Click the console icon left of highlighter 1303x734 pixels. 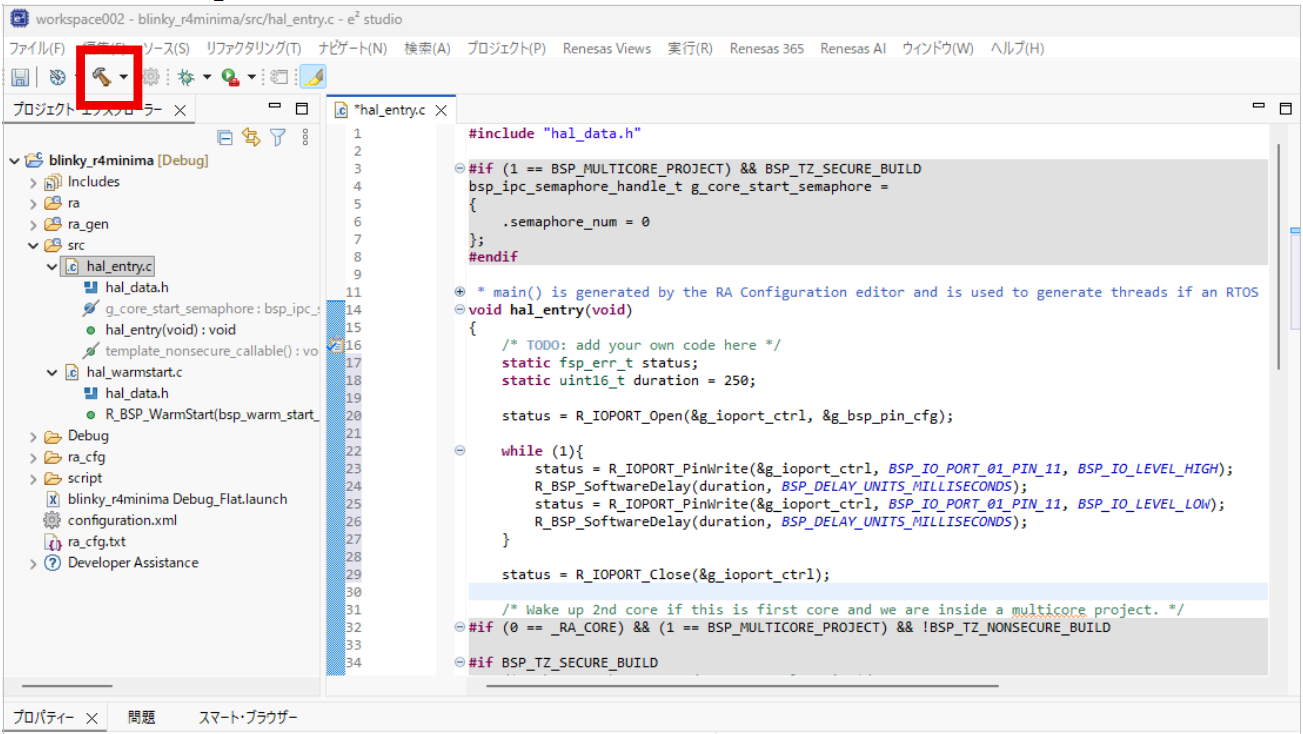(x=280, y=77)
